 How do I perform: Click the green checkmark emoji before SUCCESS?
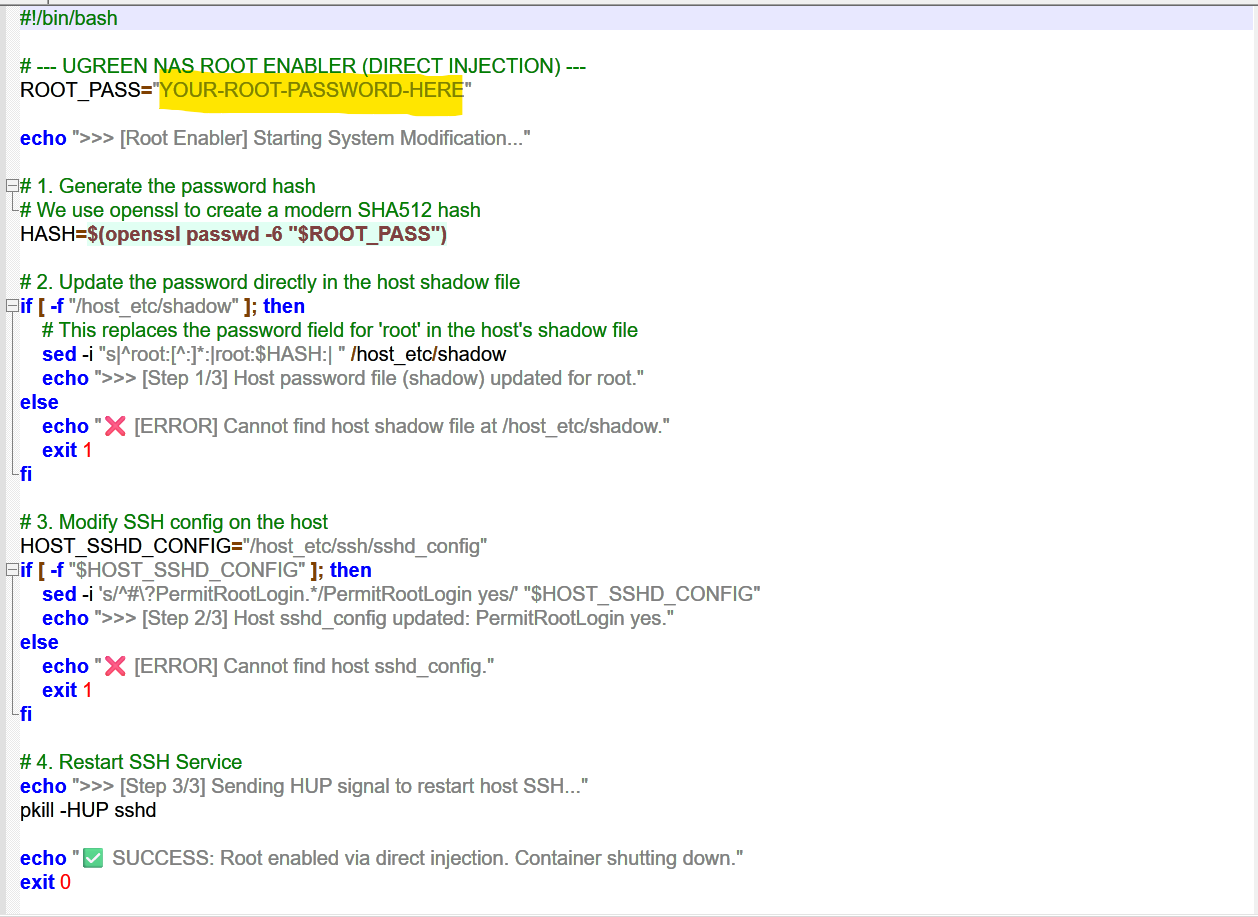click(x=93, y=858)
